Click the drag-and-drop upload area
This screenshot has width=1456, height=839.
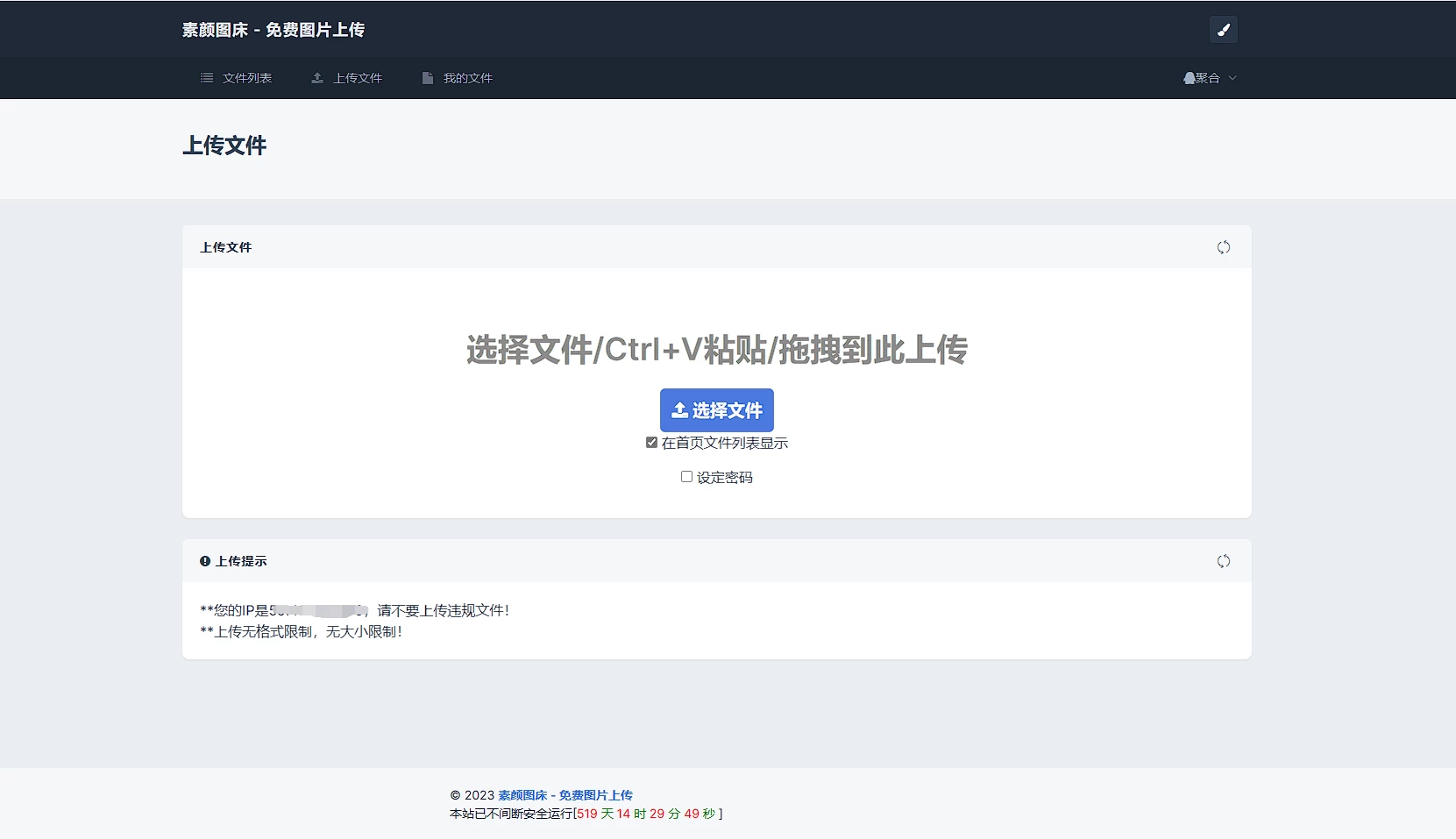(x=716, y=349)
